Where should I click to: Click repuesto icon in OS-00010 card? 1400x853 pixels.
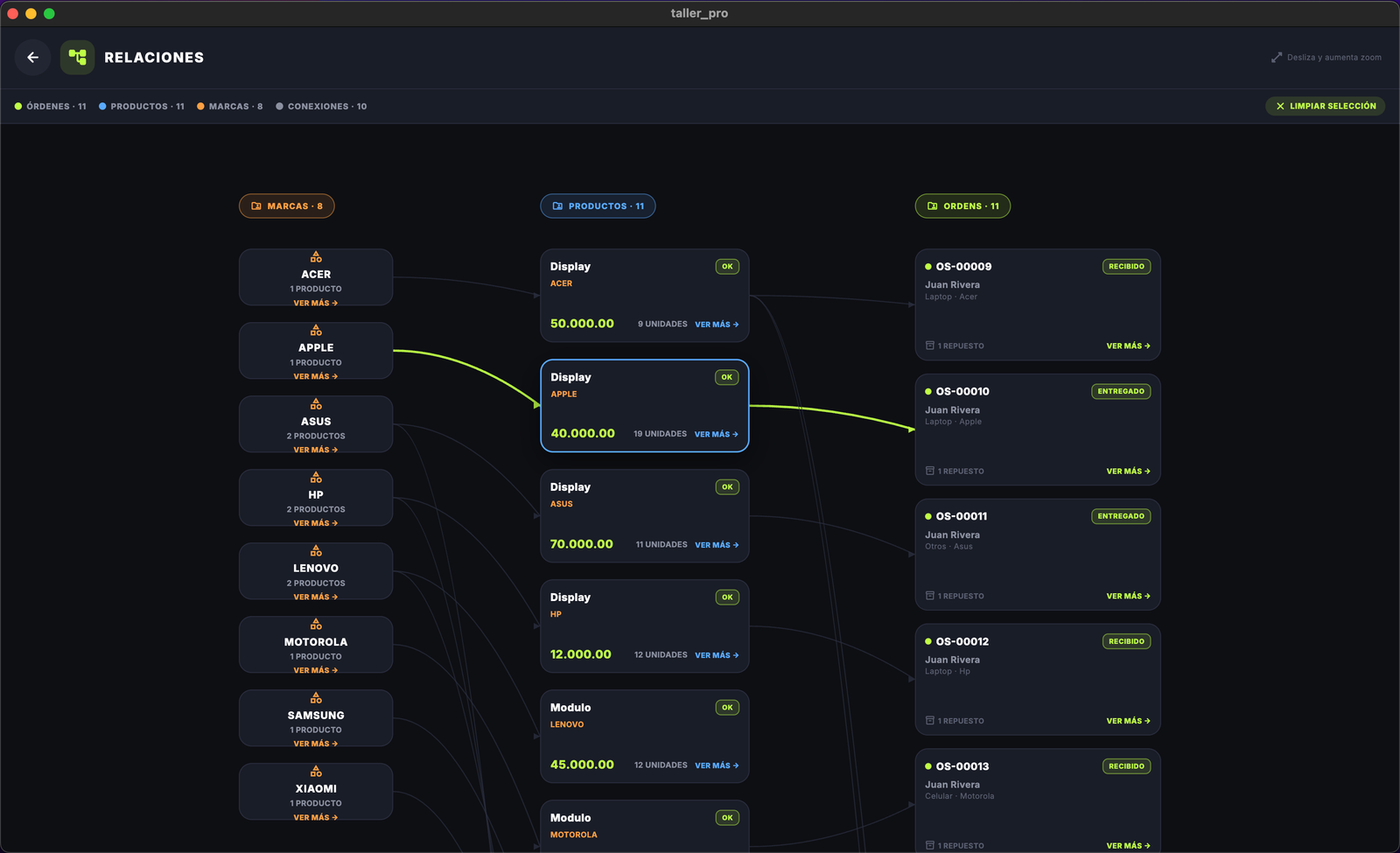tap(930, 471)
